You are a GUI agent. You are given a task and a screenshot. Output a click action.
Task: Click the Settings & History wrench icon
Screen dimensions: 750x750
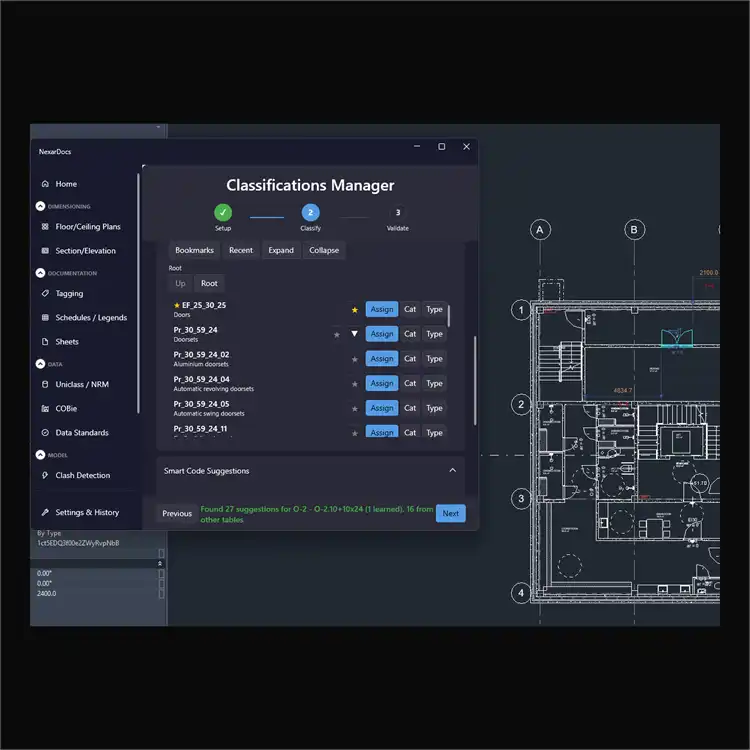tap(45, 512)
